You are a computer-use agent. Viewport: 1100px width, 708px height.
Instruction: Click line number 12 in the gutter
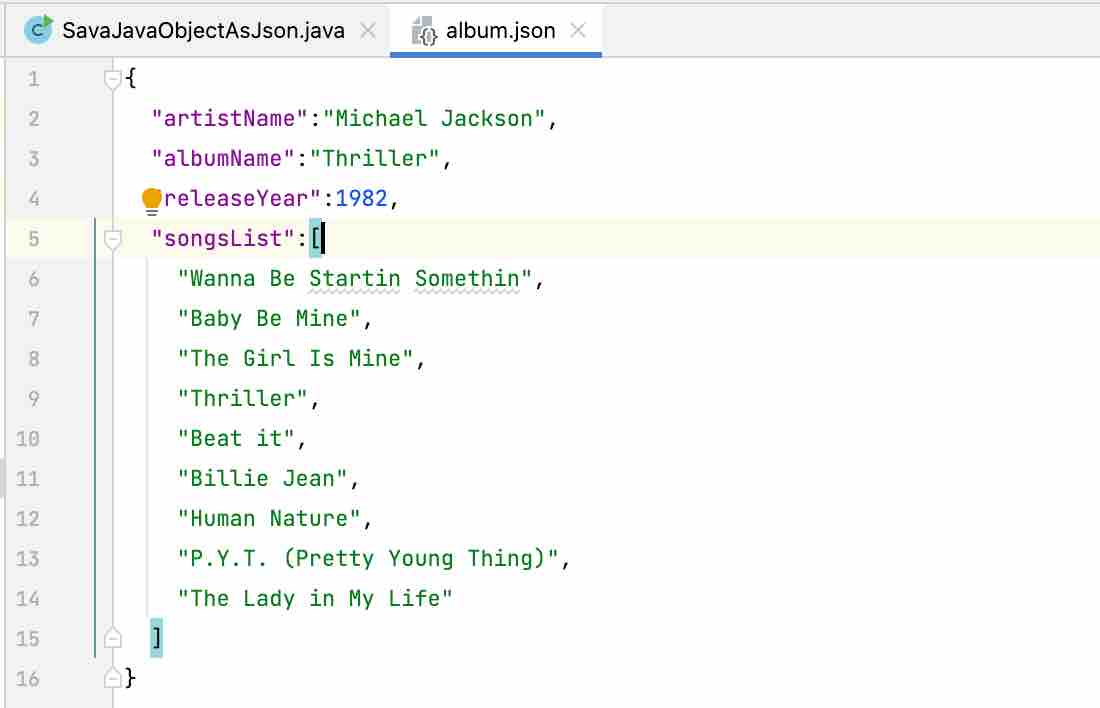[27, 519]
